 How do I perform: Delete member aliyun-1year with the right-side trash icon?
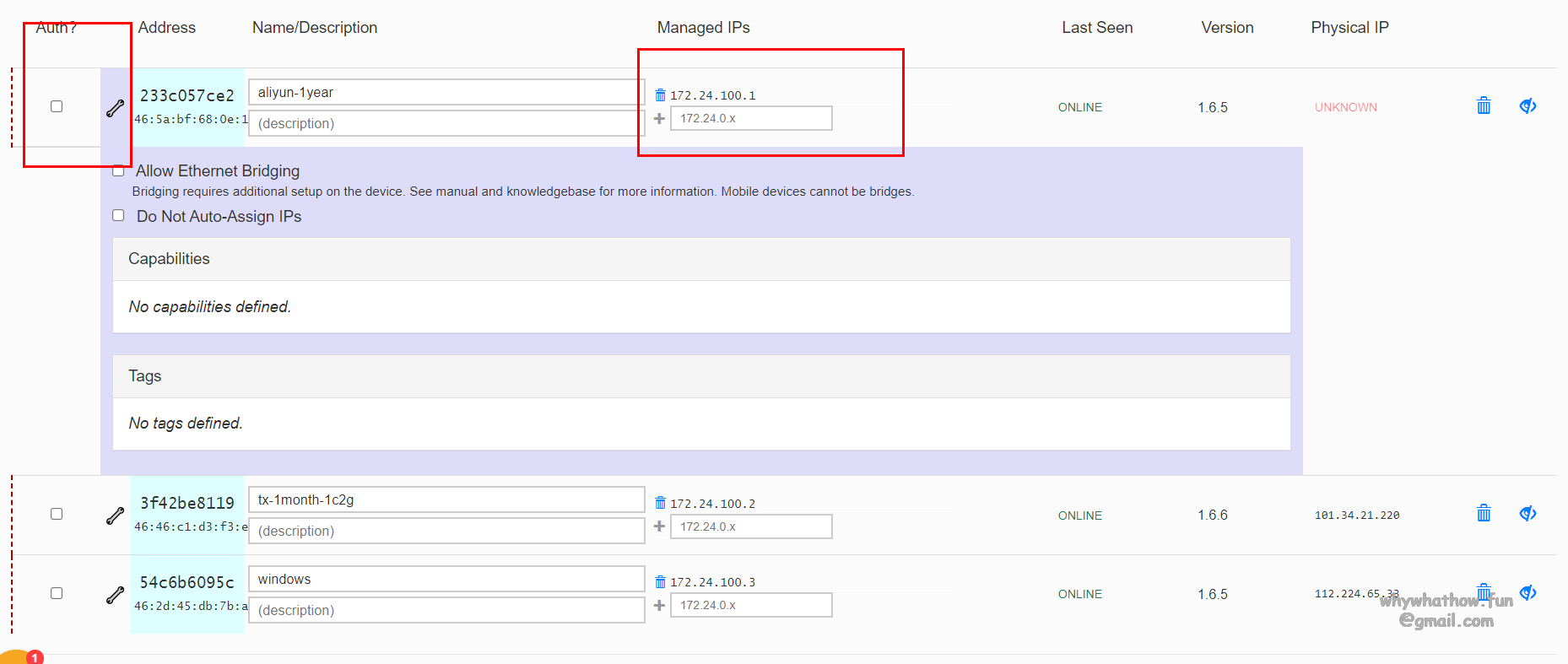(x=1484, y=106)
